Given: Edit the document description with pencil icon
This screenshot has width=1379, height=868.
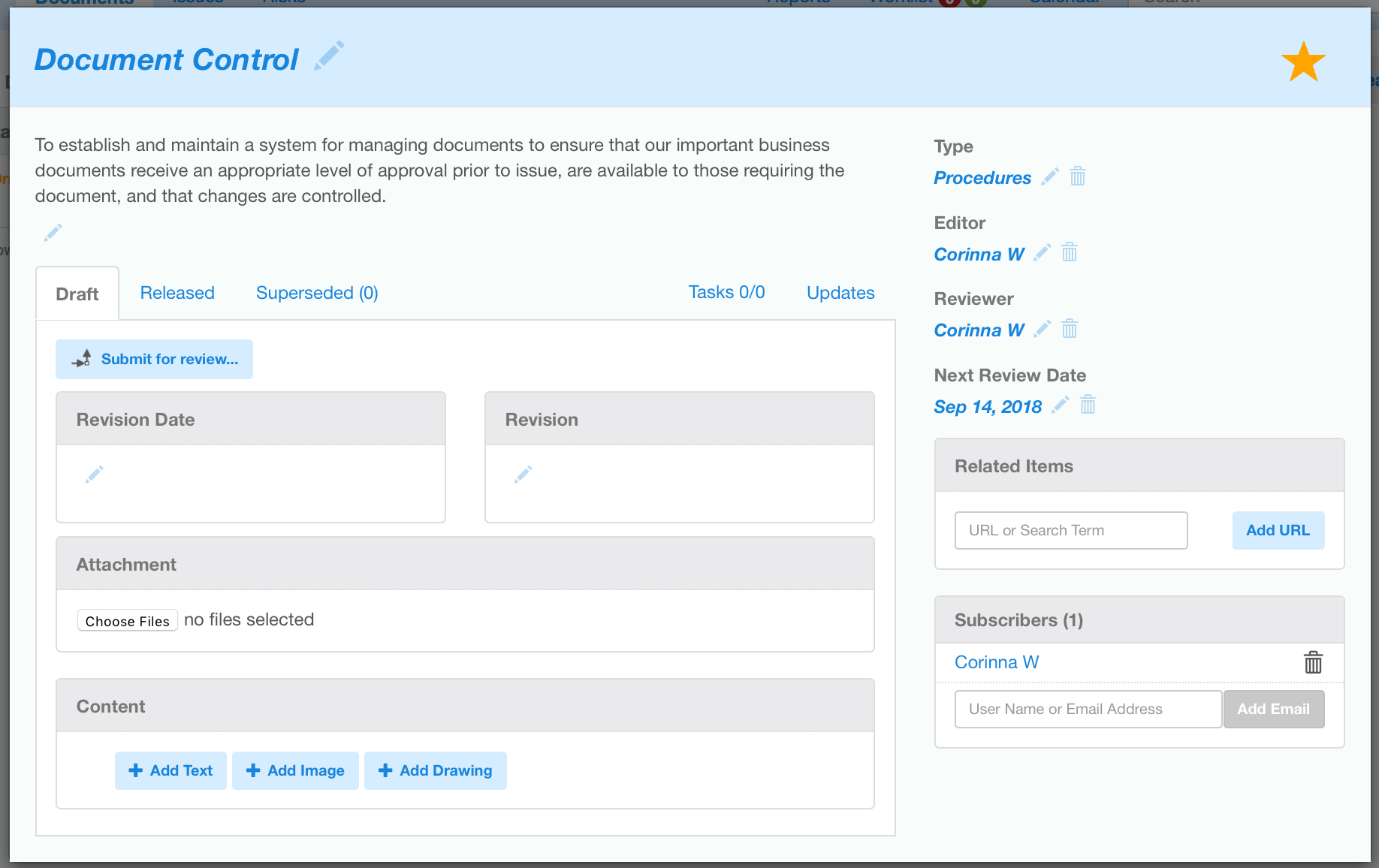Looking at the screenshot, I should click(x=53, y=233).
